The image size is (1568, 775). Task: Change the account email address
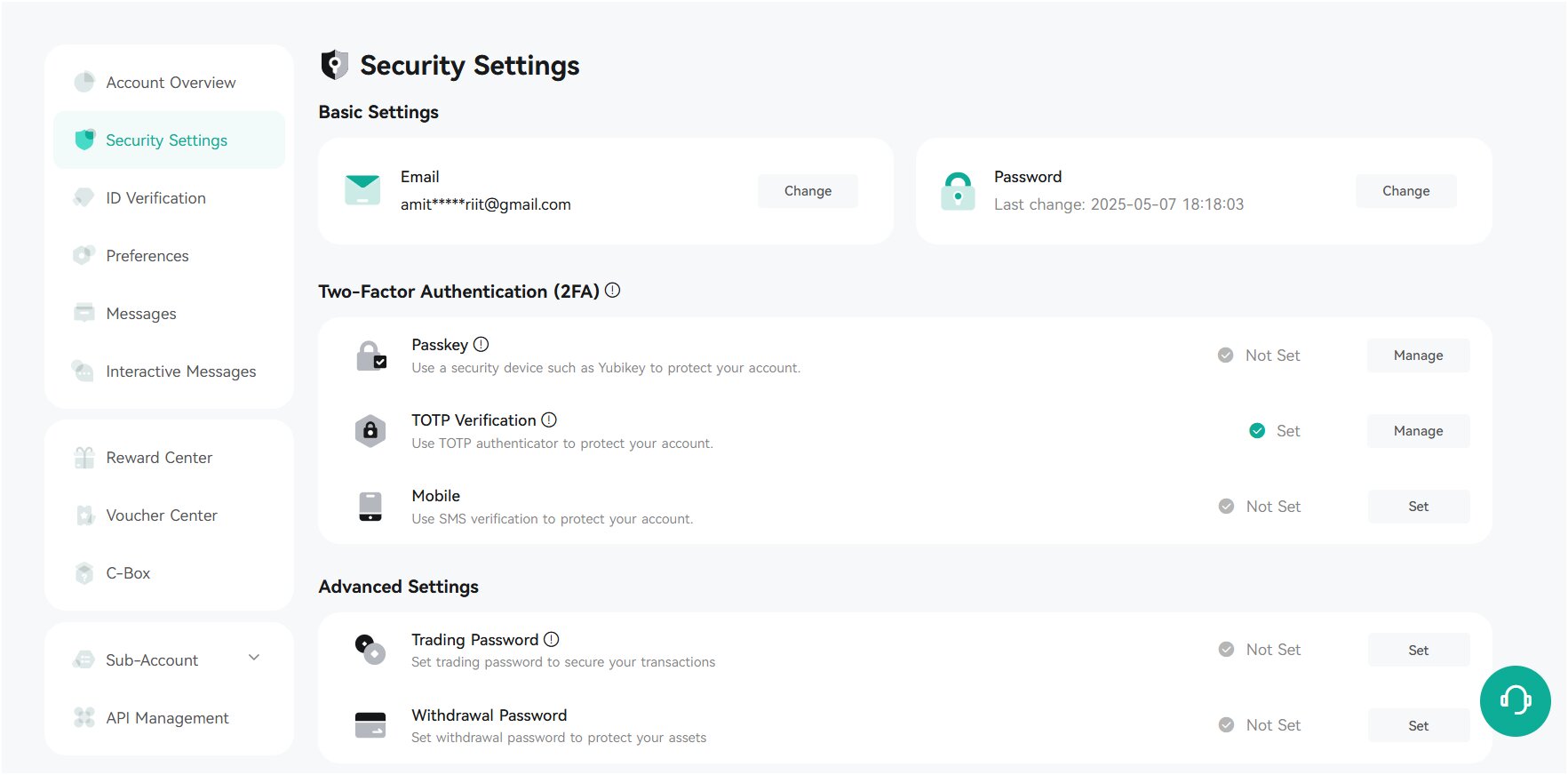coord(808,191)
